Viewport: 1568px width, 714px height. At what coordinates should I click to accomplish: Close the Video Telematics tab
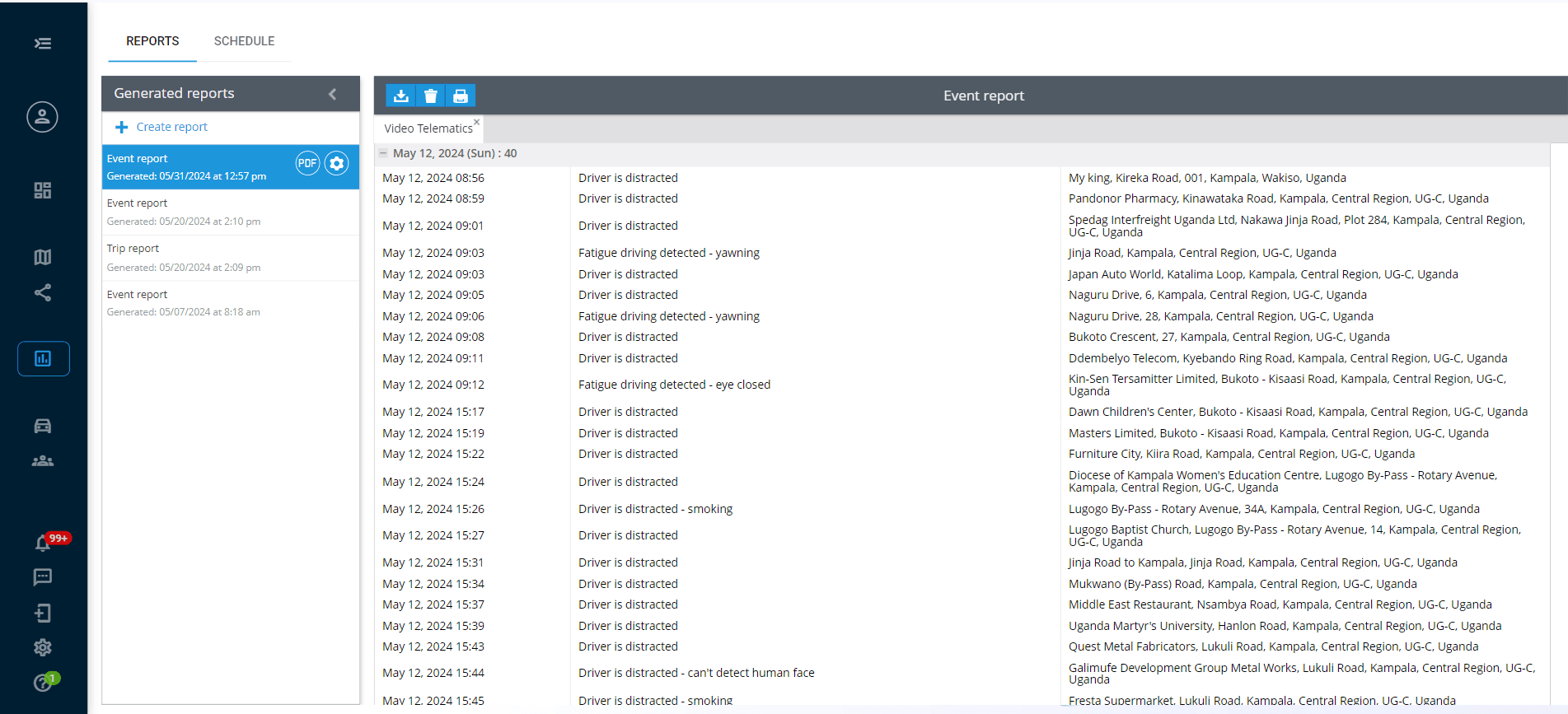[476, 122]
